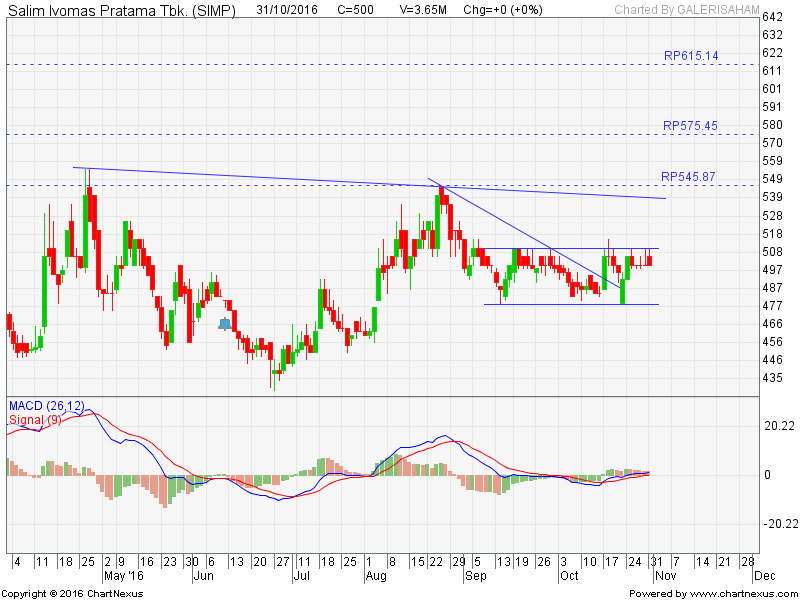800x600 pixels.
Task: Select May '16 on the time axis
Action: tap(123, 577)
